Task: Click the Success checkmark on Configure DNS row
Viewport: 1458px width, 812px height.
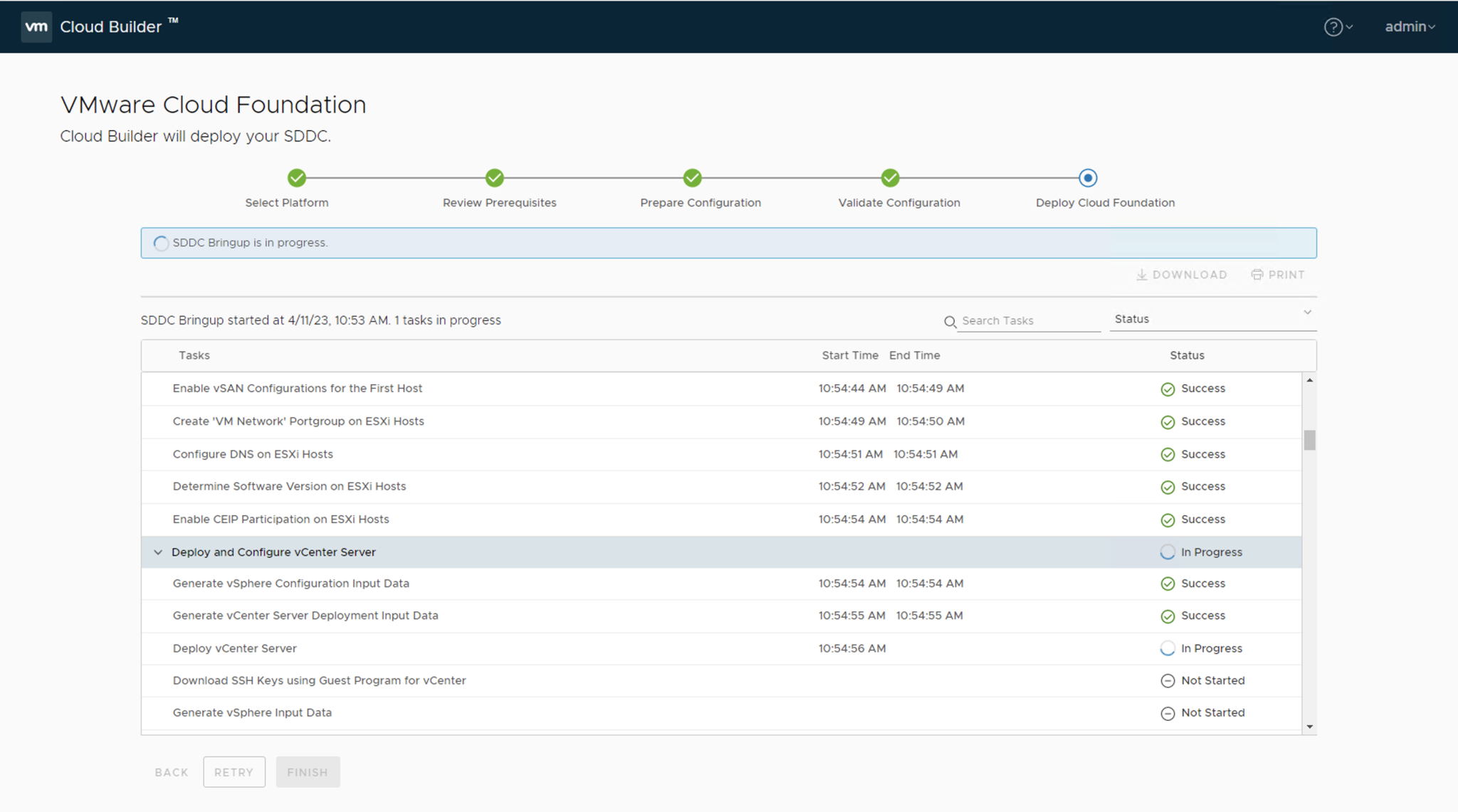Action: (x=1168, y=454)
